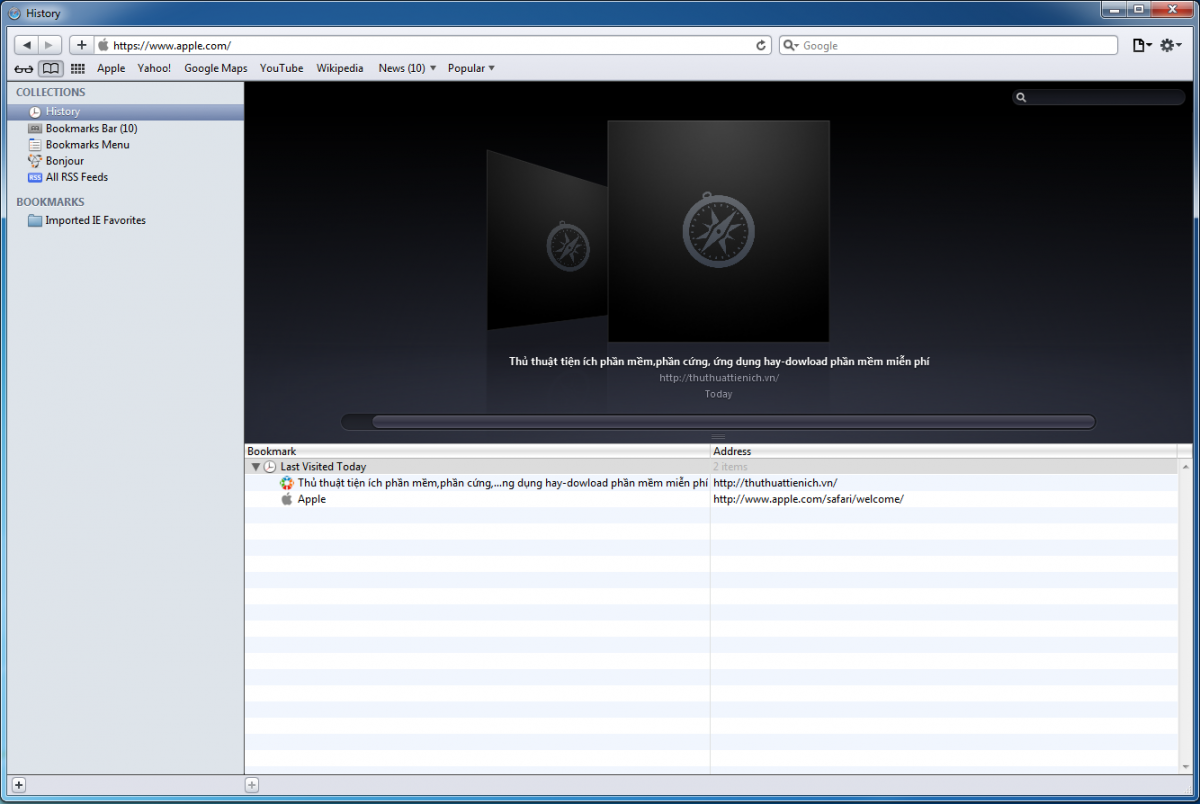Collapse the Last Visited Today group

256,467
